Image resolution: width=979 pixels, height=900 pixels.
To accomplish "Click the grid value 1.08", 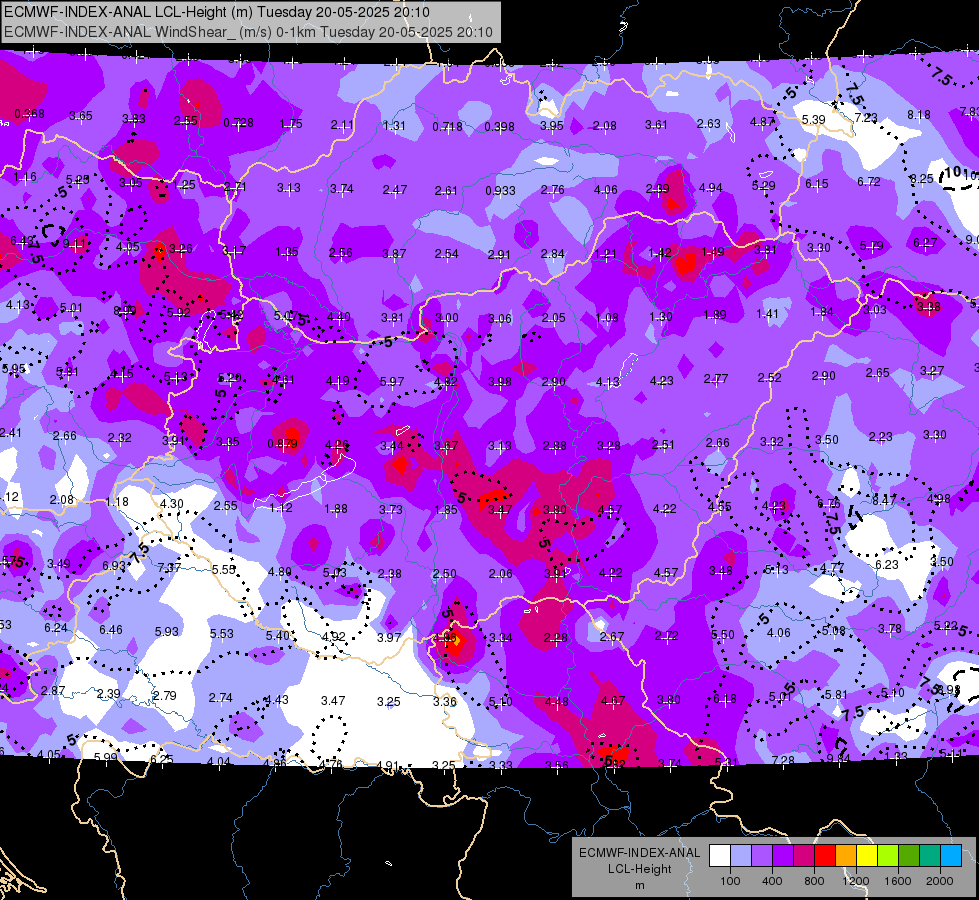I will pos(607,318).
